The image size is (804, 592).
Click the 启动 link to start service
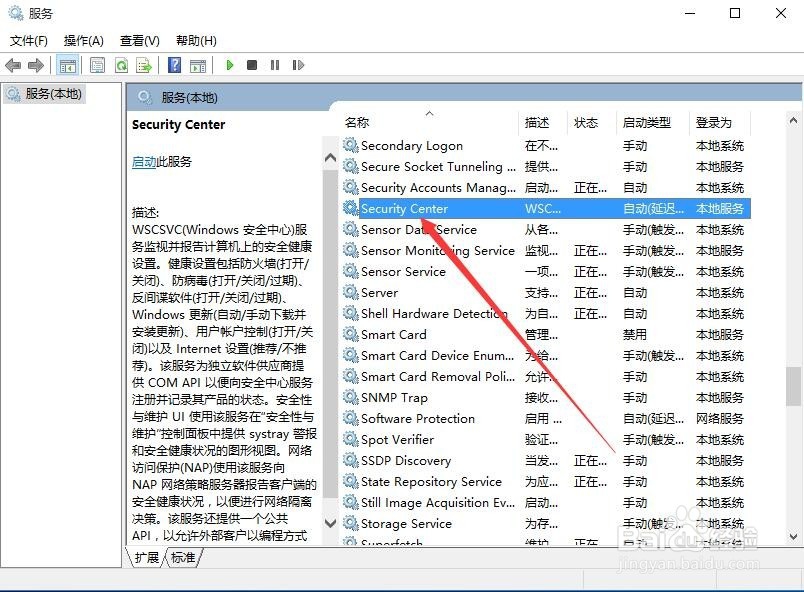coord(144,162)
